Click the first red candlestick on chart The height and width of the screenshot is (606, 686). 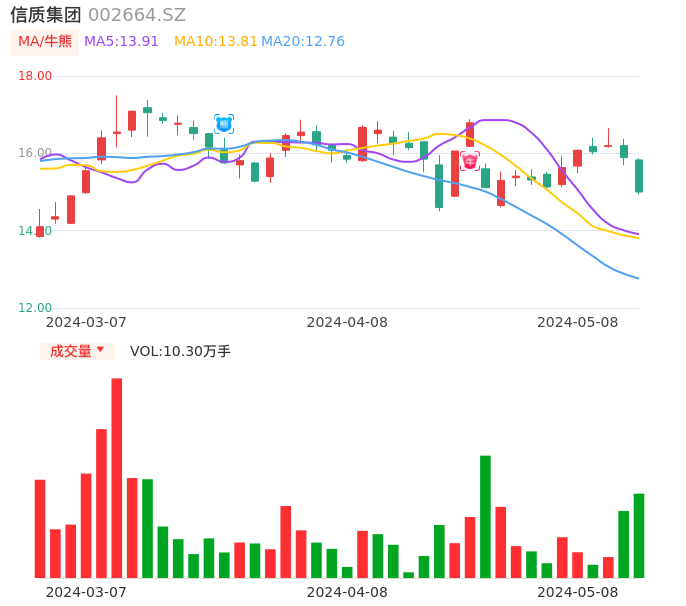pos(40,231)
